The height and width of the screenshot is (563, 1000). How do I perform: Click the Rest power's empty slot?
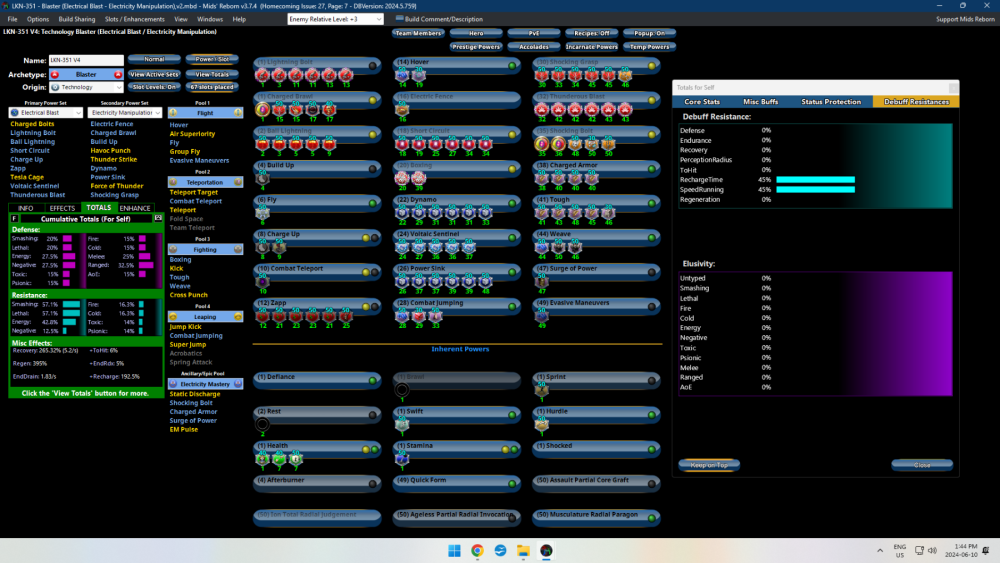pos(263,425)
